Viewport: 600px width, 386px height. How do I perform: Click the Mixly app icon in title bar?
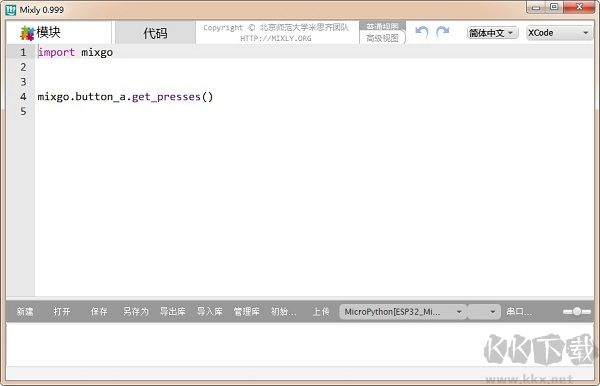pos(11,10)
